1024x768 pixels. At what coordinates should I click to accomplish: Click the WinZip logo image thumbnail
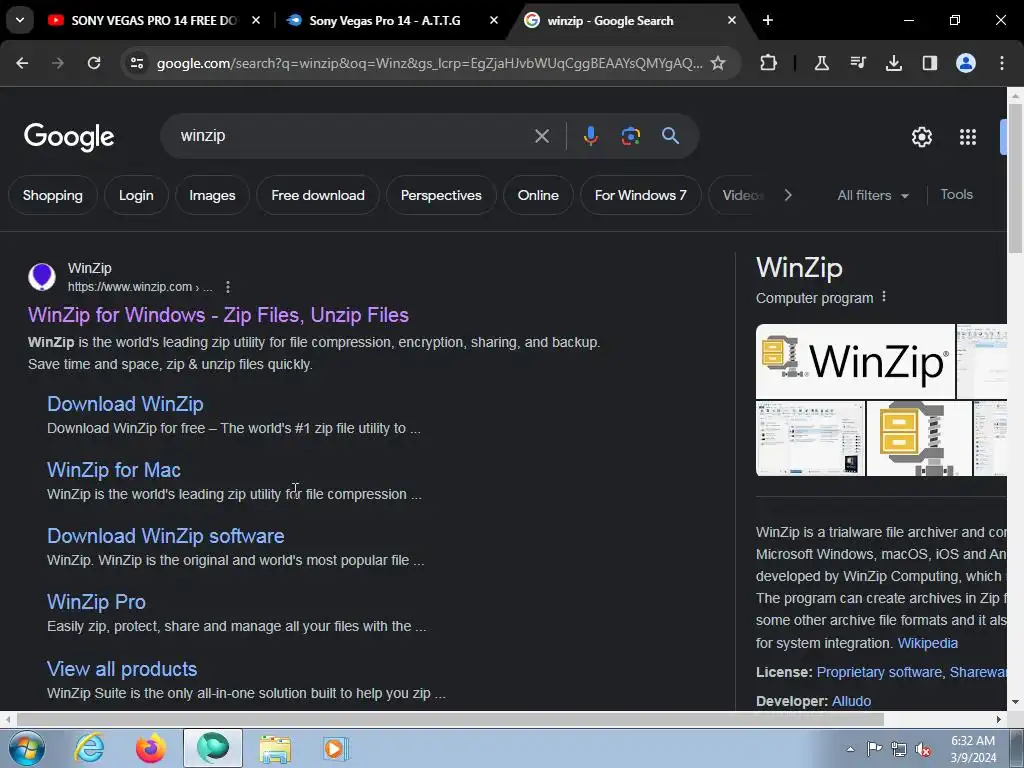click(855, 361)
